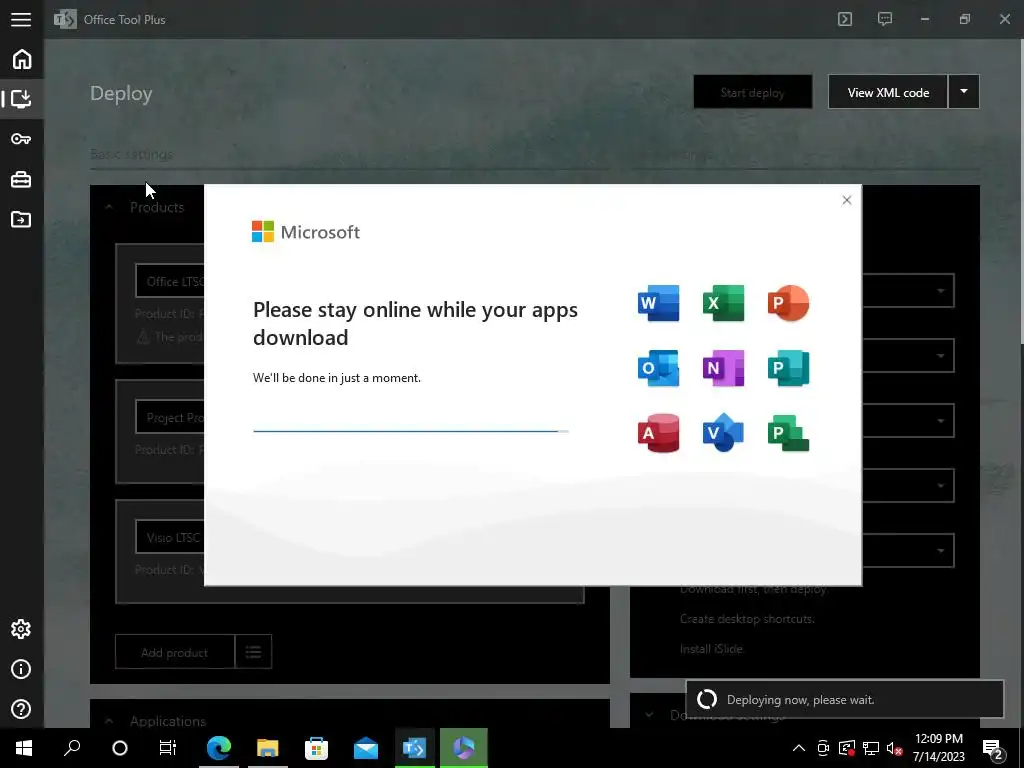Open the Help question mark icon
The image size is (1024, 768).
[x=21, y=709]
